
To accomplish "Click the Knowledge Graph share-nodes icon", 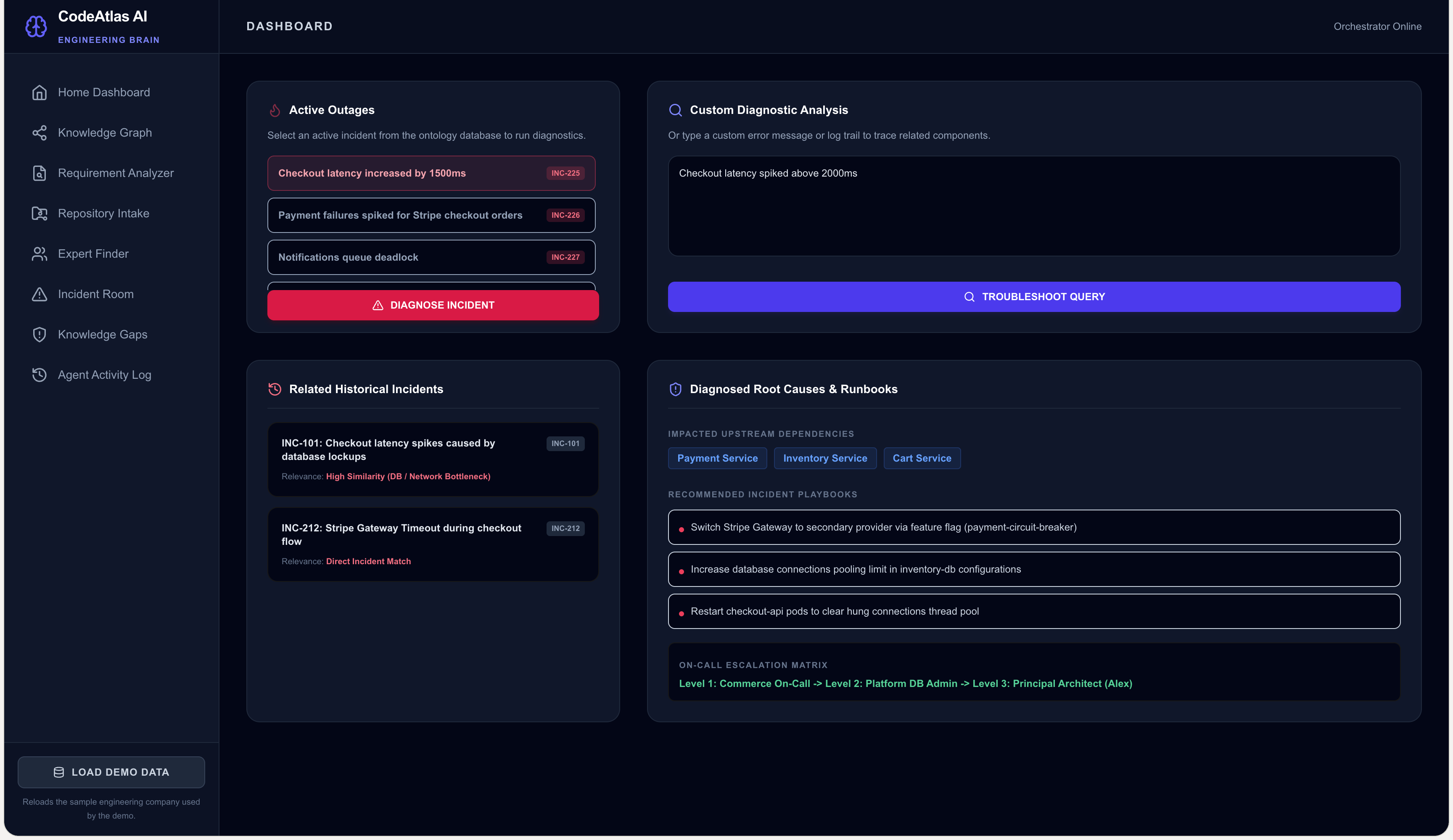I will [x=39, y=132].
